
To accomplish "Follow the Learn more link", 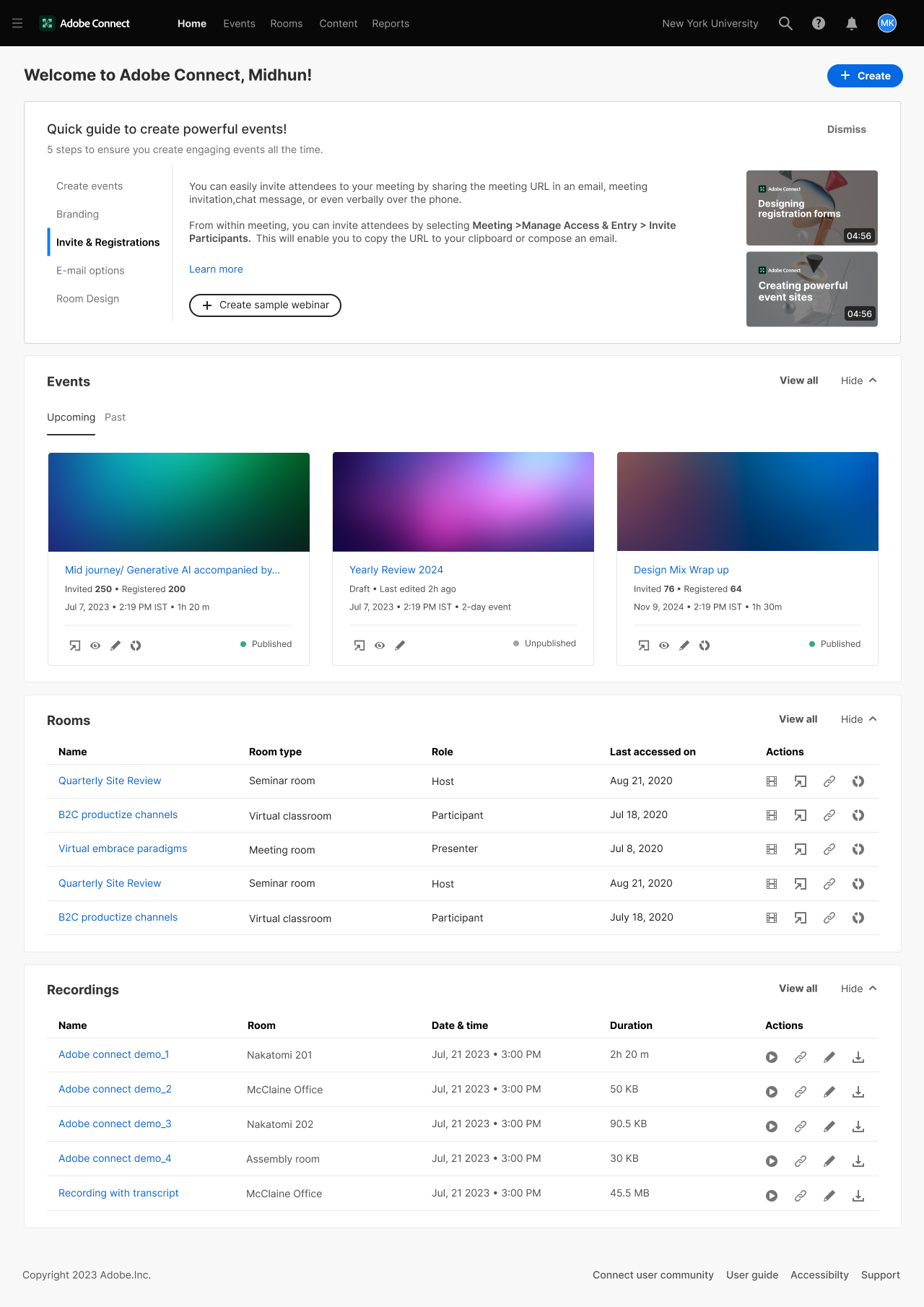I will coord(216,269).
